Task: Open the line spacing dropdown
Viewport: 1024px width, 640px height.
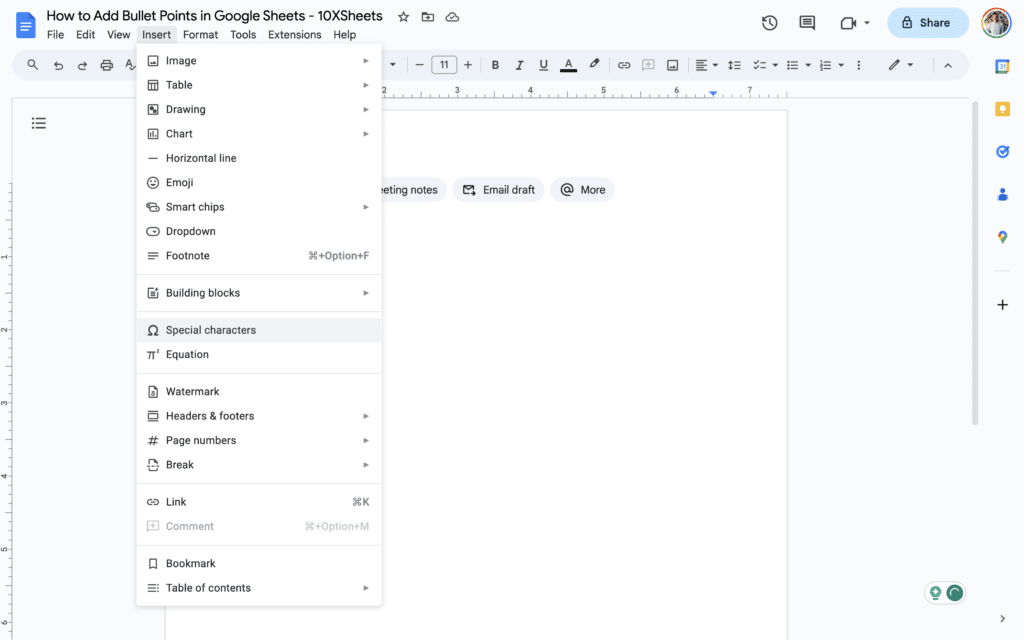Action: tap(734, 64)
